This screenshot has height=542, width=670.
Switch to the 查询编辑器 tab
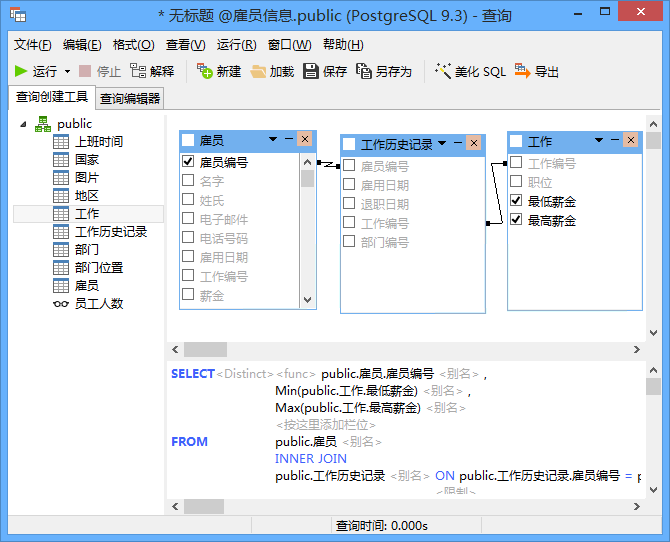click(x=130, y=98)
